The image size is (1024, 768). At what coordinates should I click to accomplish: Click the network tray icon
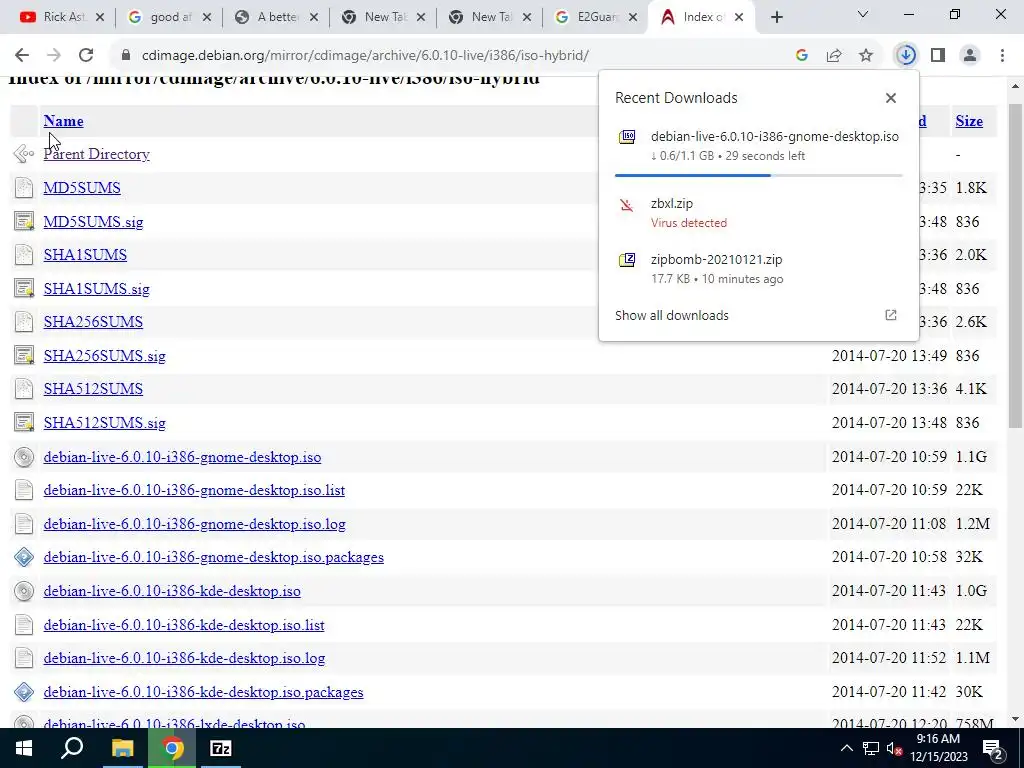871,748
